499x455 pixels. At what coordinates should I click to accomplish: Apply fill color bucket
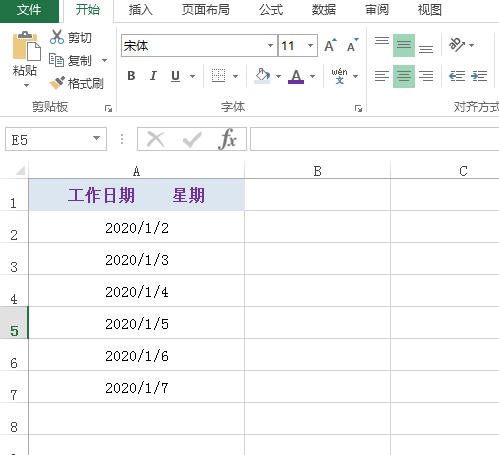[262, 76]
